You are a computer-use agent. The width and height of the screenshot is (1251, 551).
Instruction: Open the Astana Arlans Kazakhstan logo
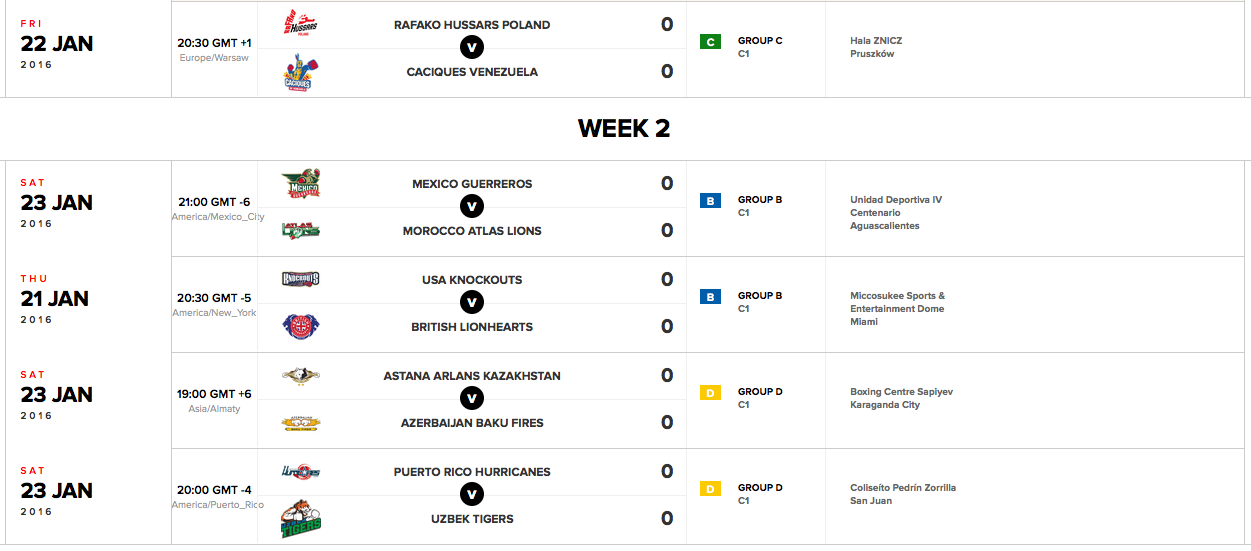[301, 376]
